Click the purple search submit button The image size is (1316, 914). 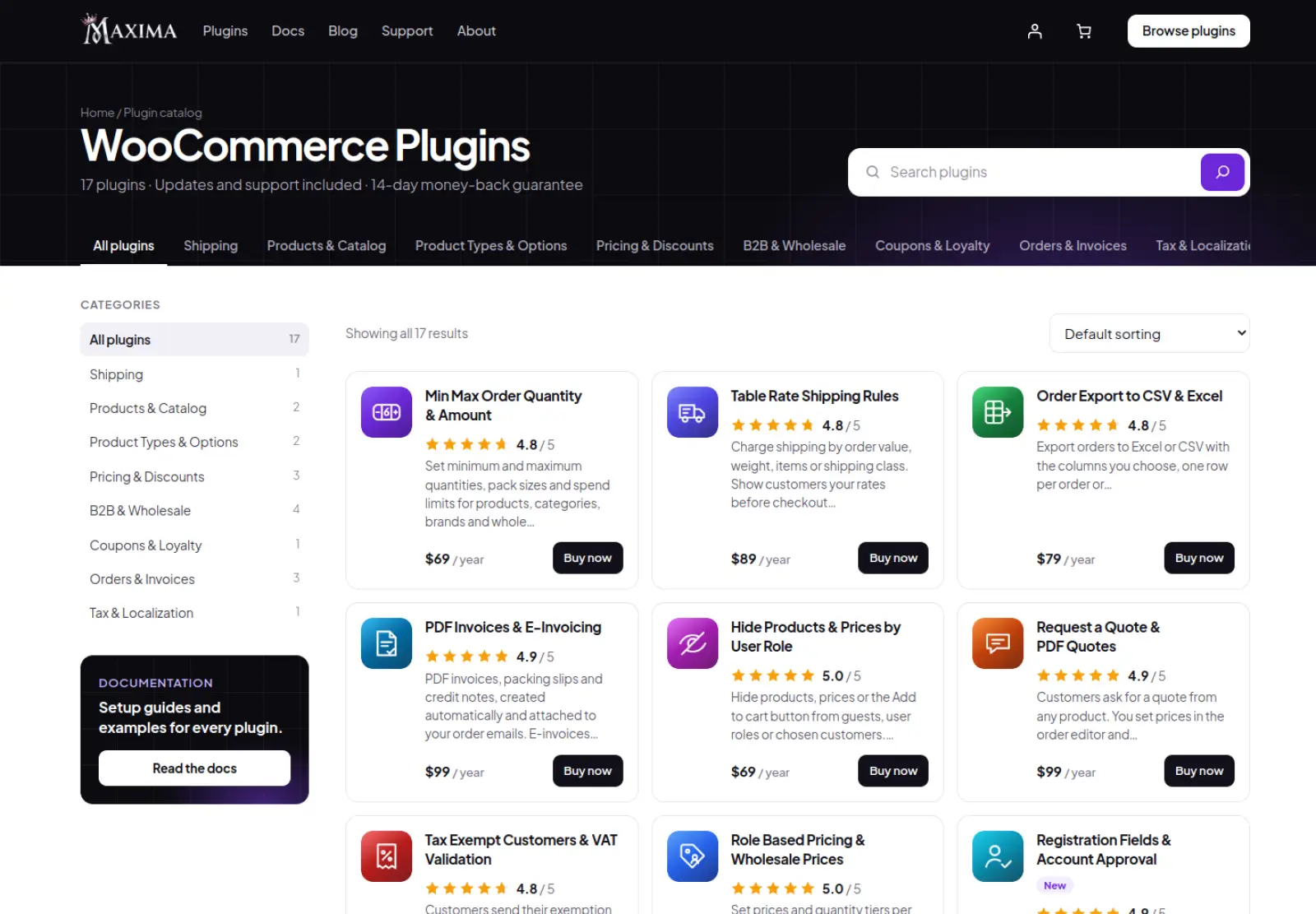(1222, 172)
